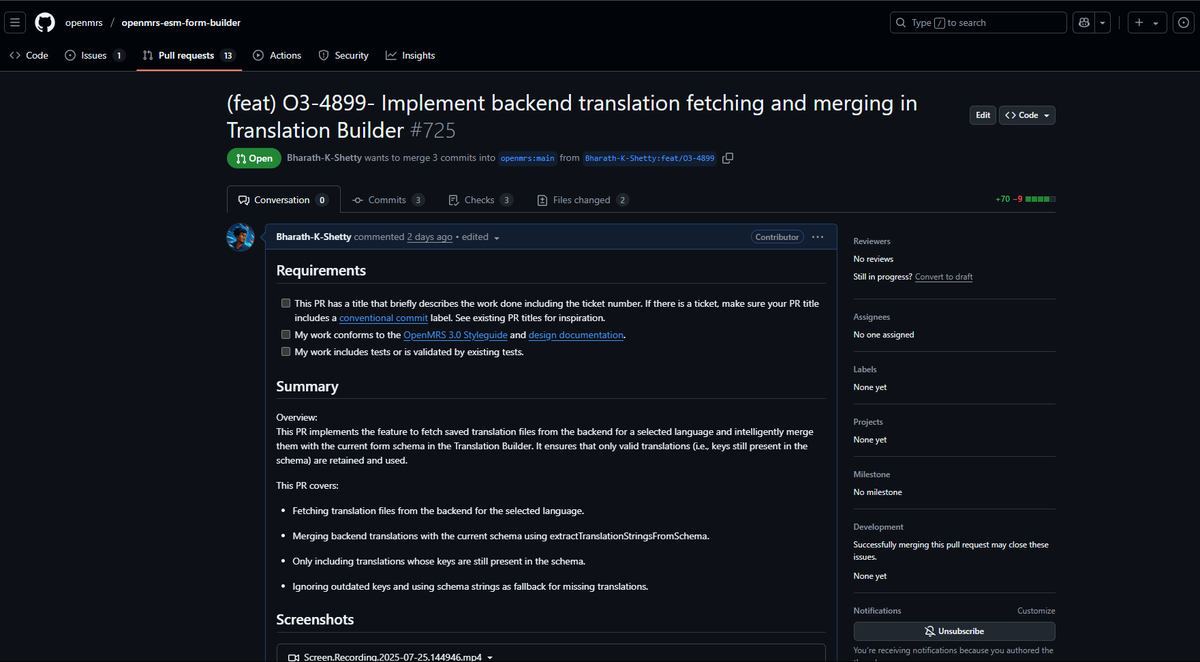Open the Milestone sidebar section
The image size is (1200, 662).
(x=872, y=474)
